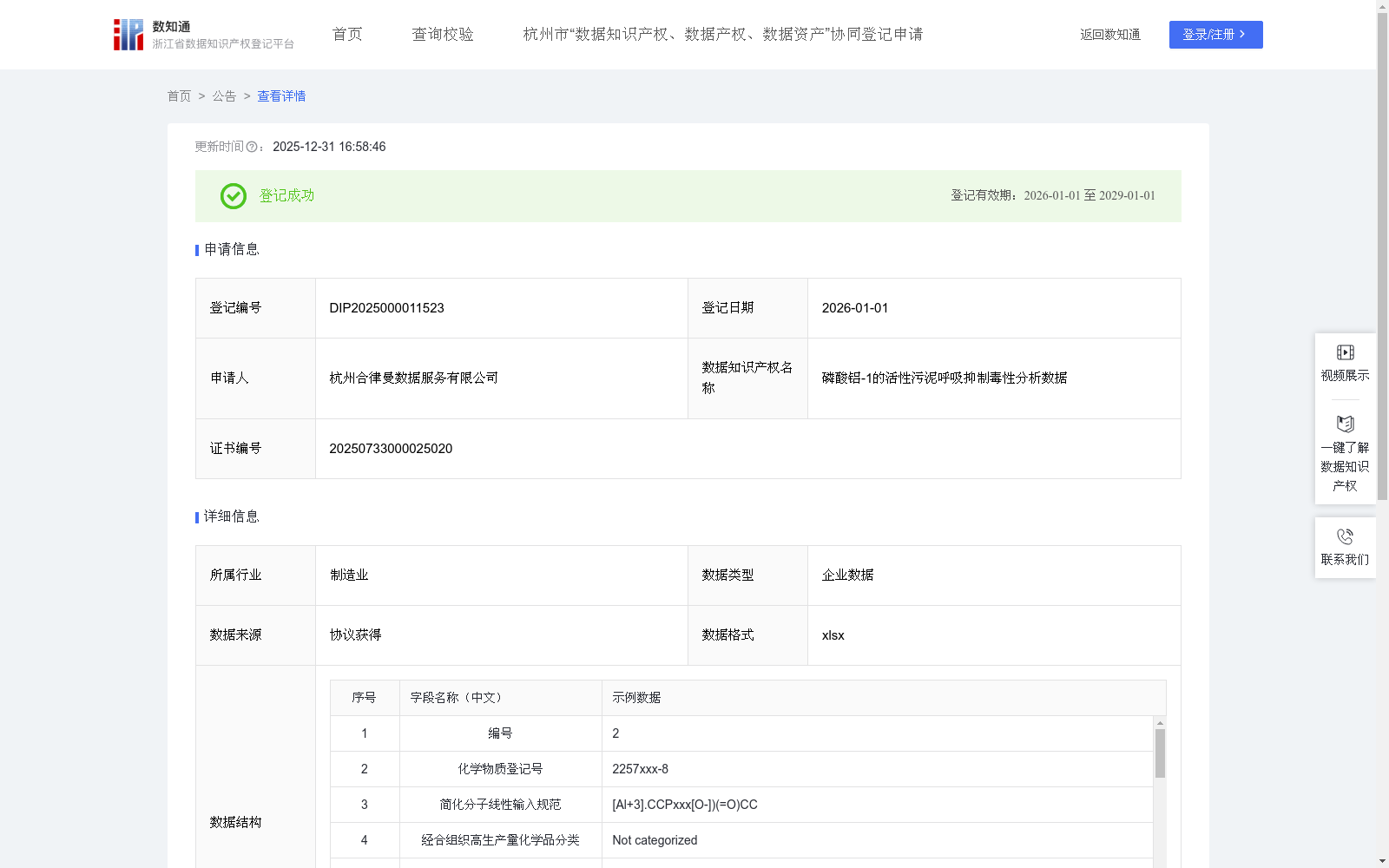Click the data structure table scrollbar thumb
Screen dimensions: 1389x868
(x=1160, y=753)
